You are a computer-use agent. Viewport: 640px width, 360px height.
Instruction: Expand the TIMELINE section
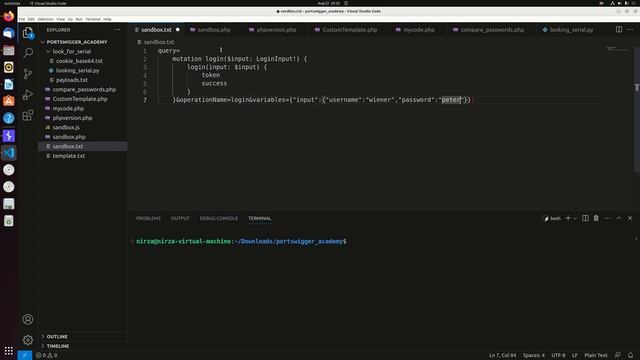[x=58, y=346]
